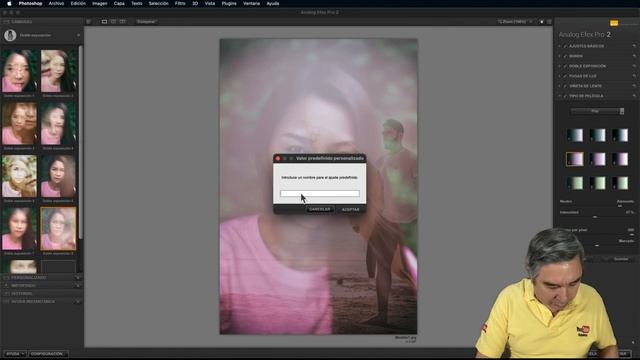This screenshot has height=360, width=640.
Task: Click the Aceptar button in the dialog
Action: click(351, 209)
